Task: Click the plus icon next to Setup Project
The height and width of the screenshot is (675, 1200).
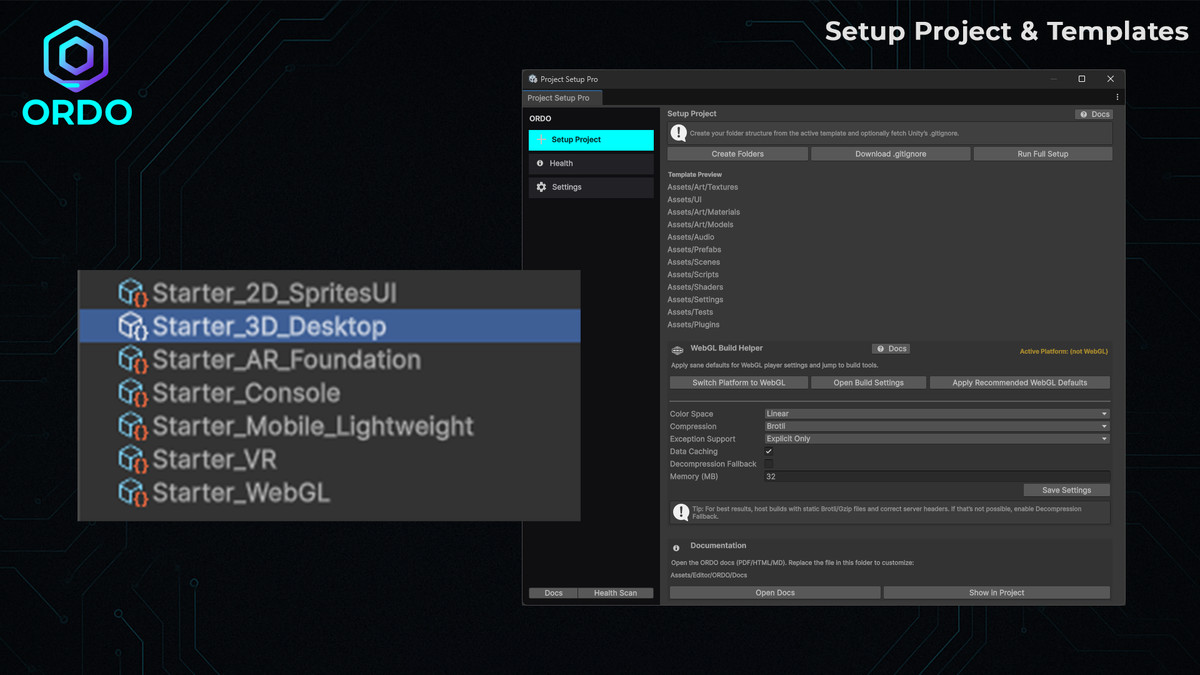Action: [x=540, y=140]
